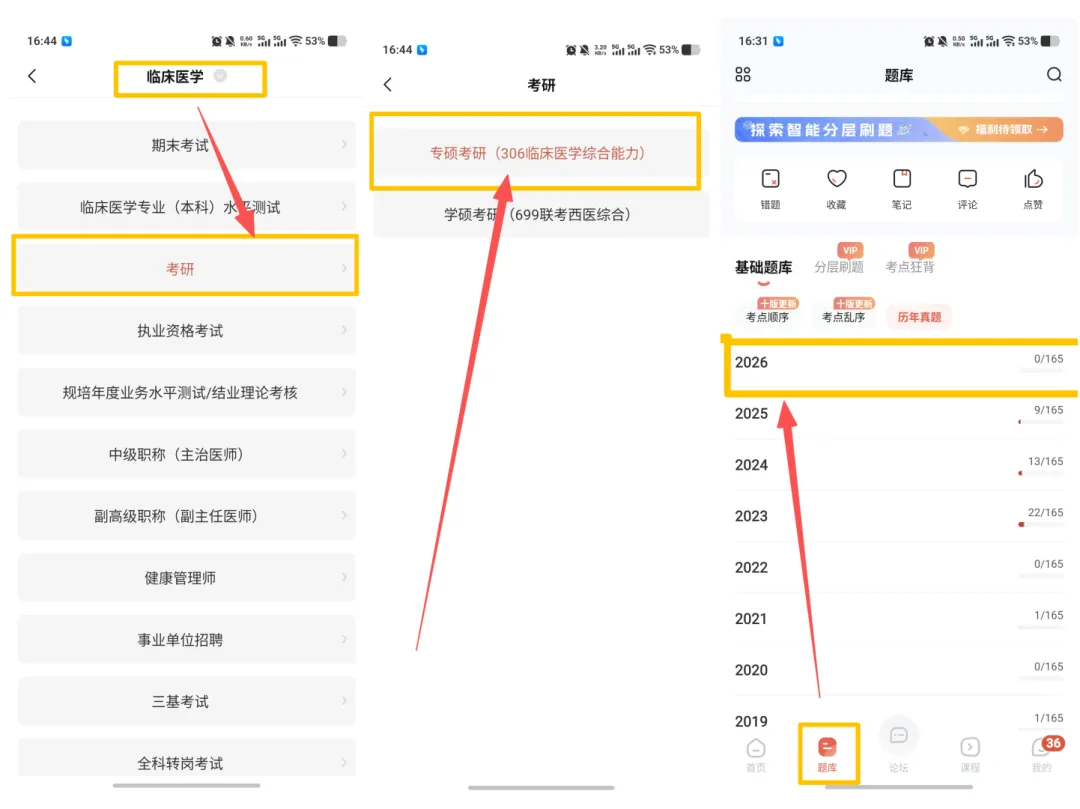Go back from the 临床医学 screen
Image resolution: width=1080 pixels, height=809 pixels.
pyautogui.click(x=32, y=76)
